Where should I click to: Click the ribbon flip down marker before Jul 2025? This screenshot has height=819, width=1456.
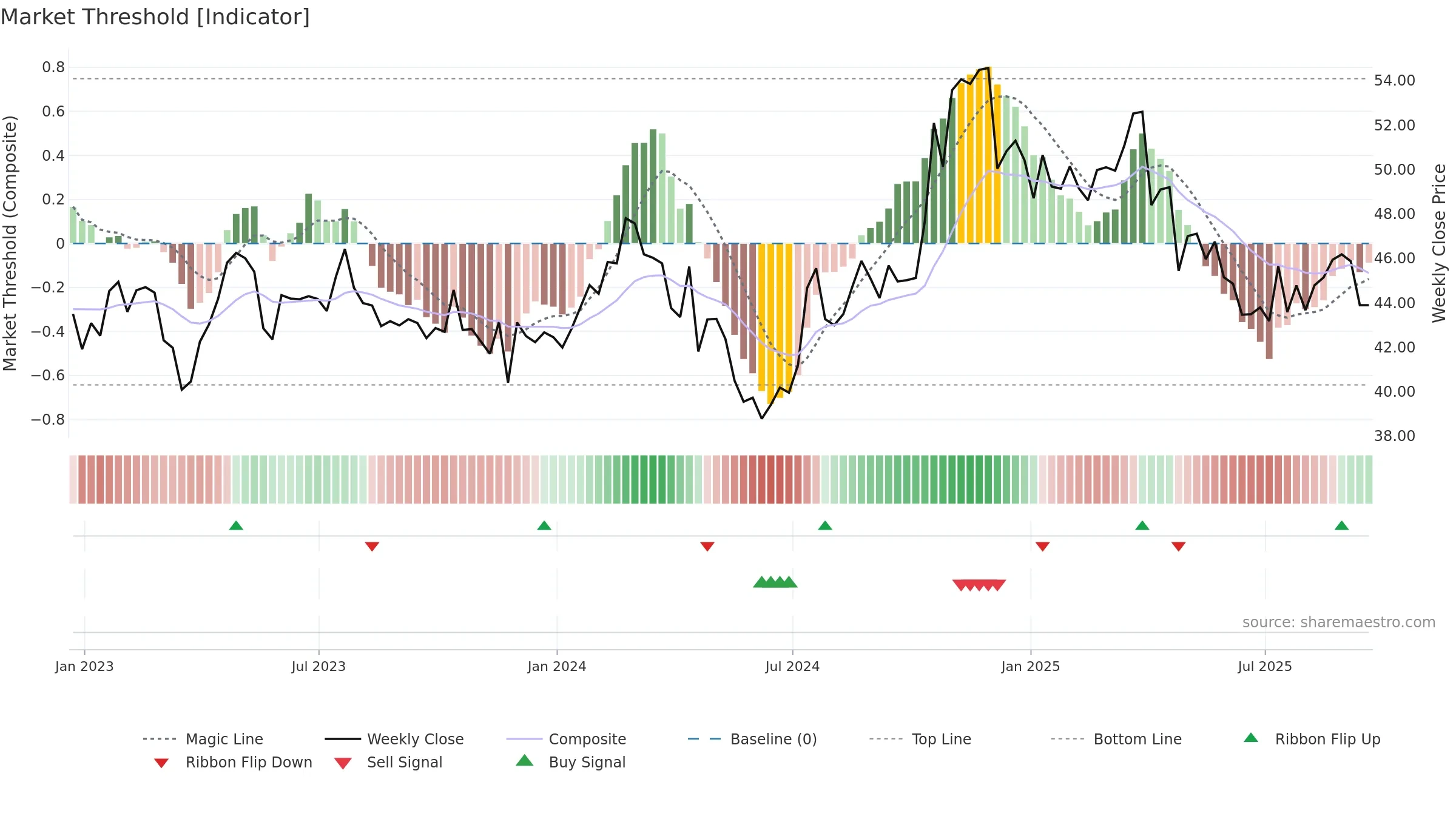pos(1179,547)
